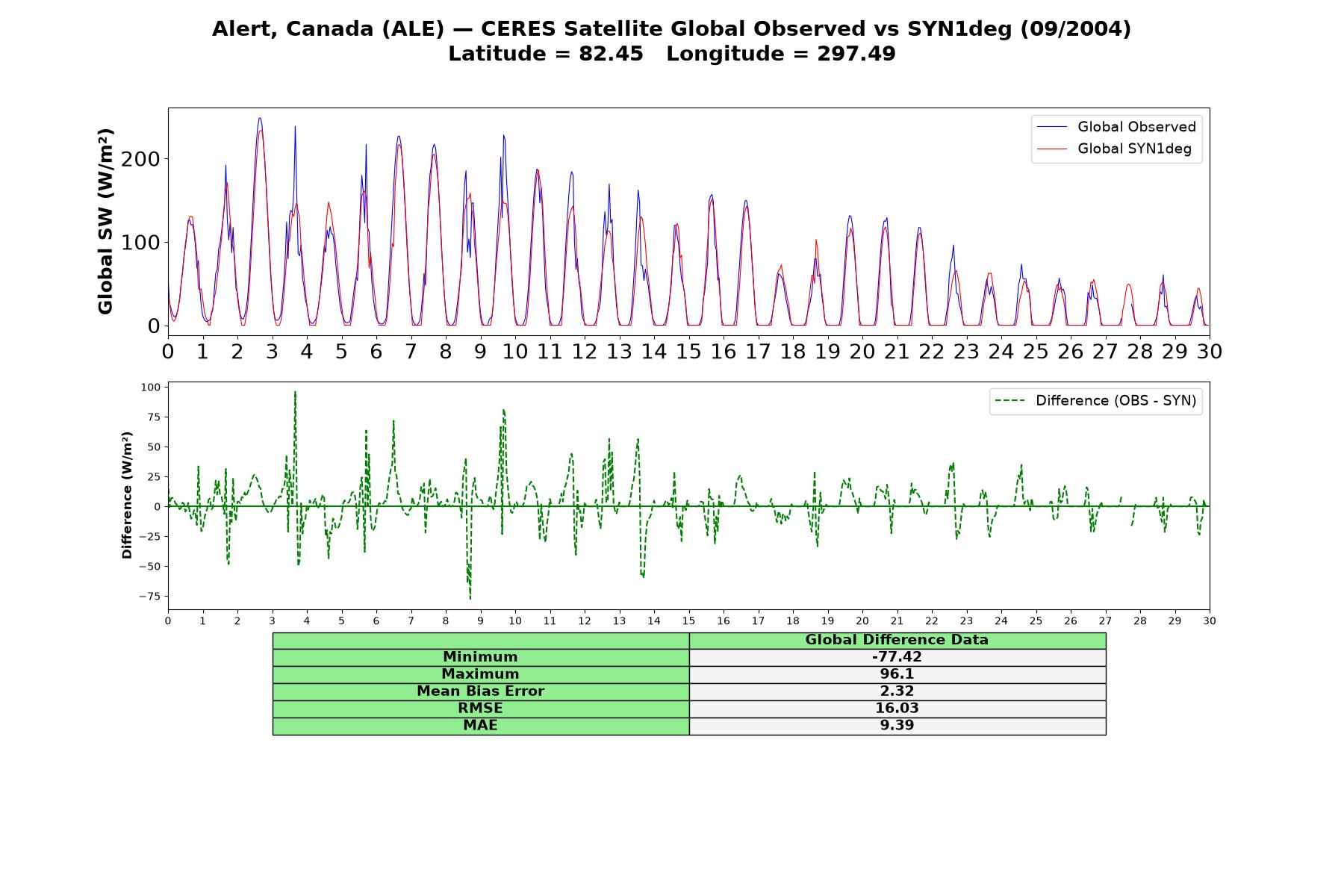Click the blue line swatch in legend
1344x896 pixels.
pyautogui.click(x=1053, y=127)
